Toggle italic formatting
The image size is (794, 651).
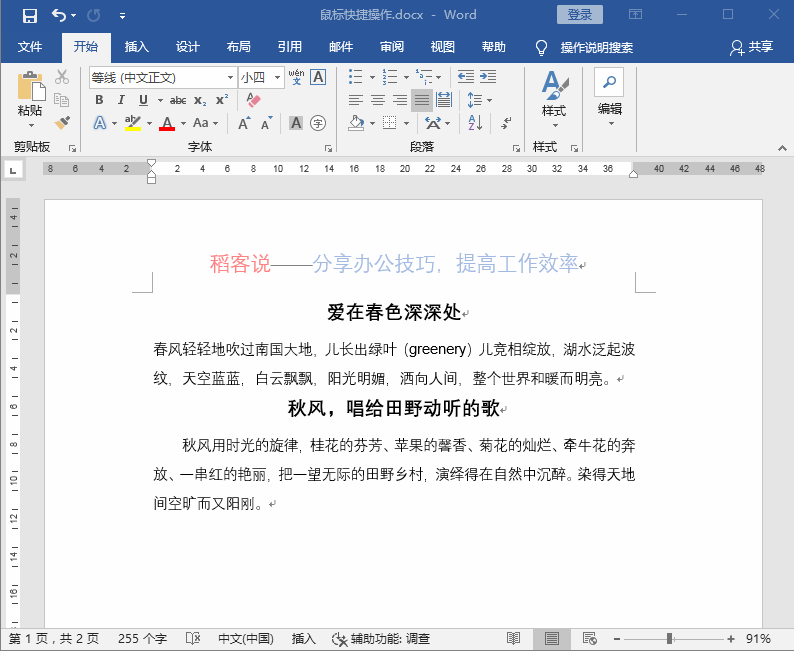(121, 100)
